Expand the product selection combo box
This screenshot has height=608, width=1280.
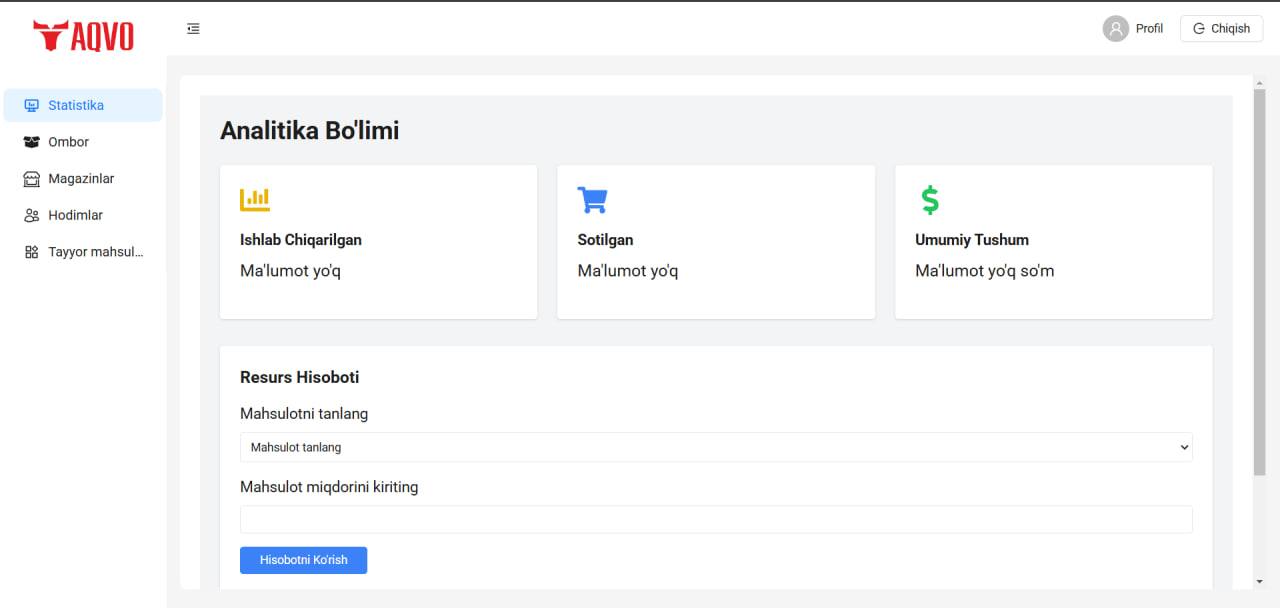point(716,447)
